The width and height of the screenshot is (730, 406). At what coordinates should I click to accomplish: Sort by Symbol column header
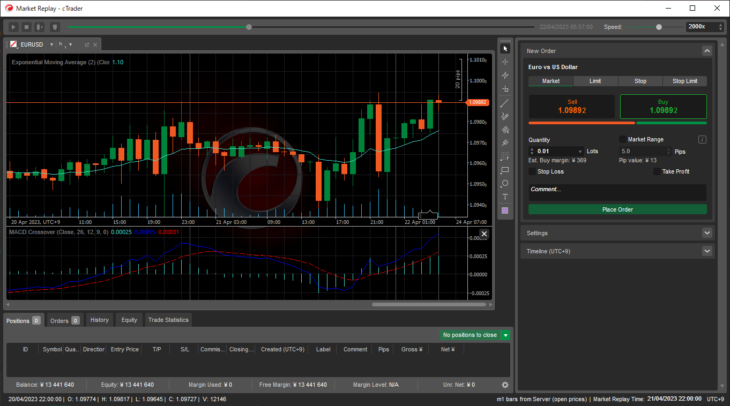[52, 349]
